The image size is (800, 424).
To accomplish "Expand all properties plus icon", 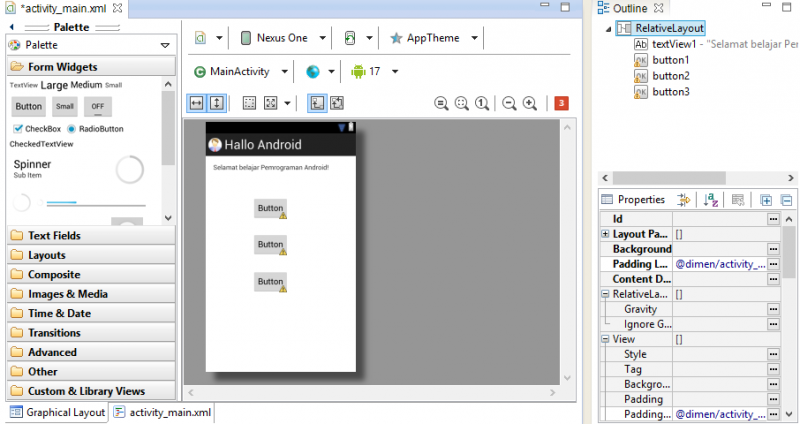I will pyautogui.click(x=766, y=200).
